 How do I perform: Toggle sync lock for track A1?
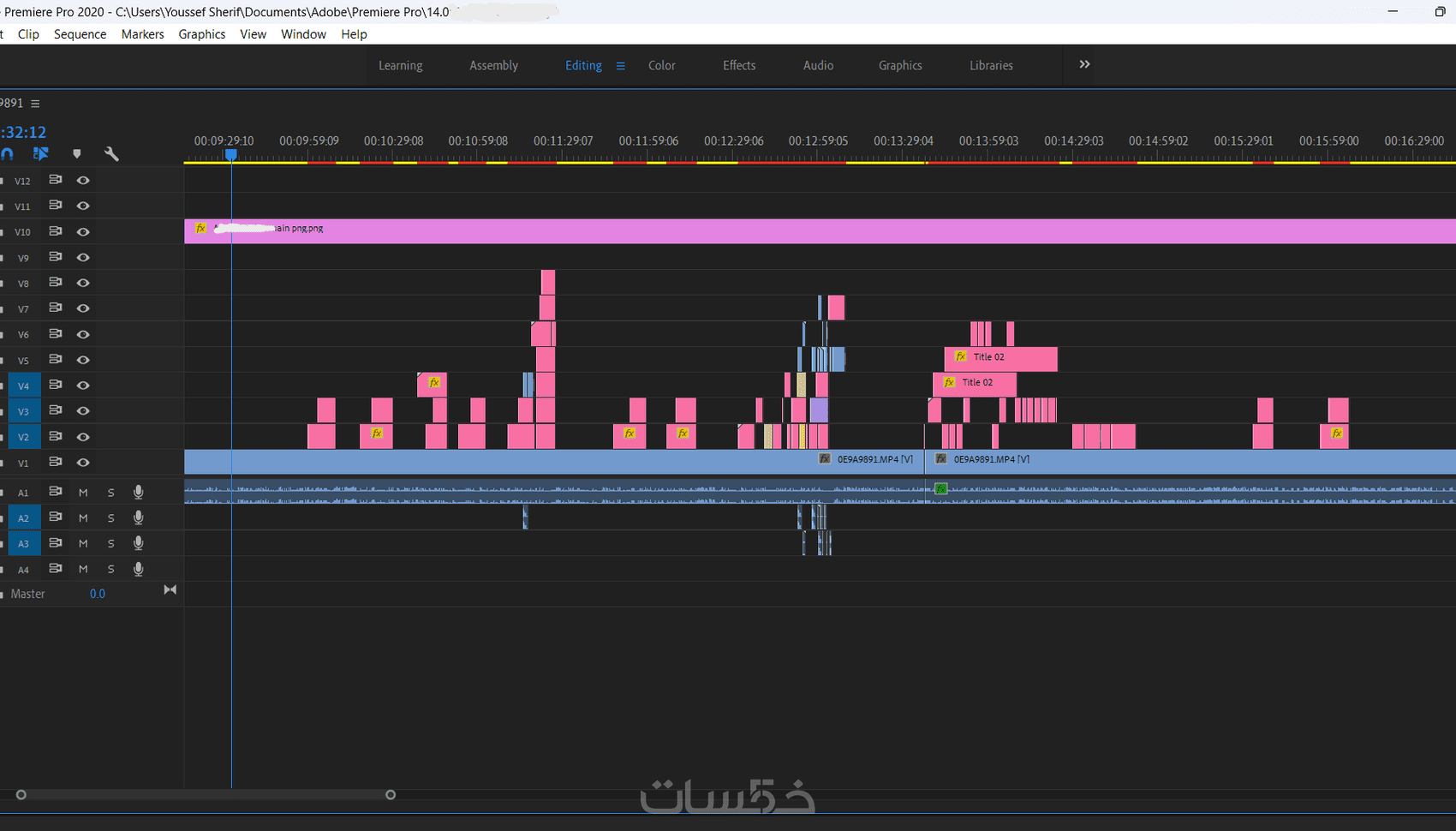pyautogui.click(x=56, y=492)
